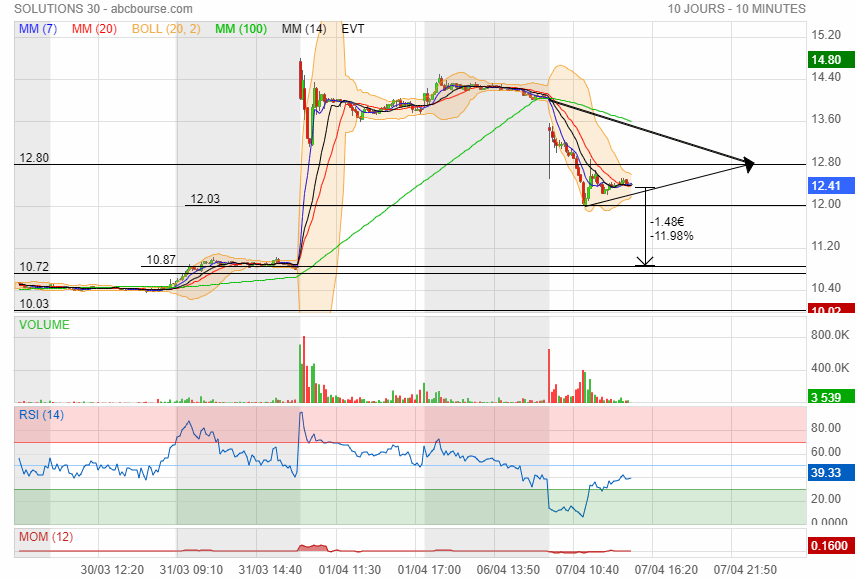Click the 01/04 17:00 time axis label
The height and width of the screenshot is (580, 855).
(x=429, y=570)
